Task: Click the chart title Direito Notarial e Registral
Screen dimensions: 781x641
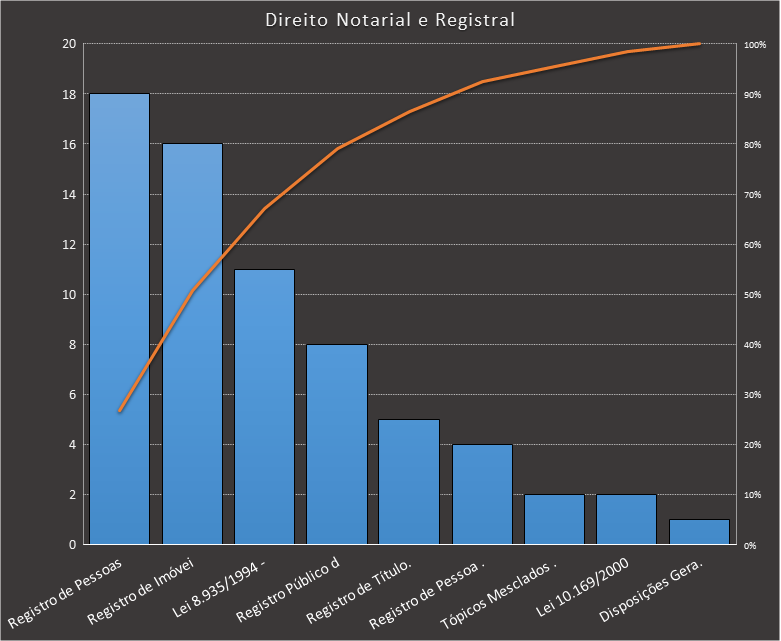Action: (x=390, y=20)
